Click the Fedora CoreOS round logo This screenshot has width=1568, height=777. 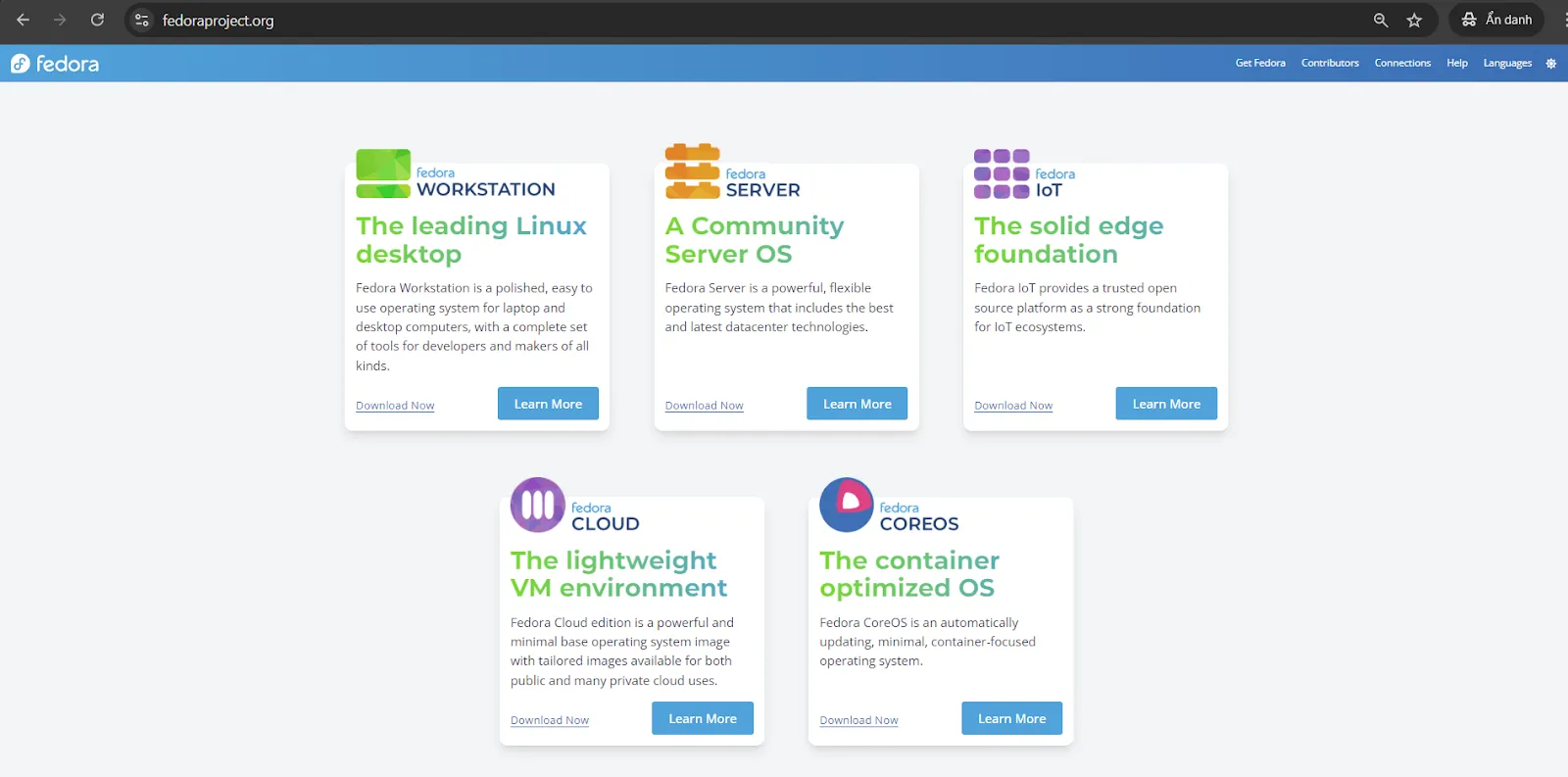[847, 505]
